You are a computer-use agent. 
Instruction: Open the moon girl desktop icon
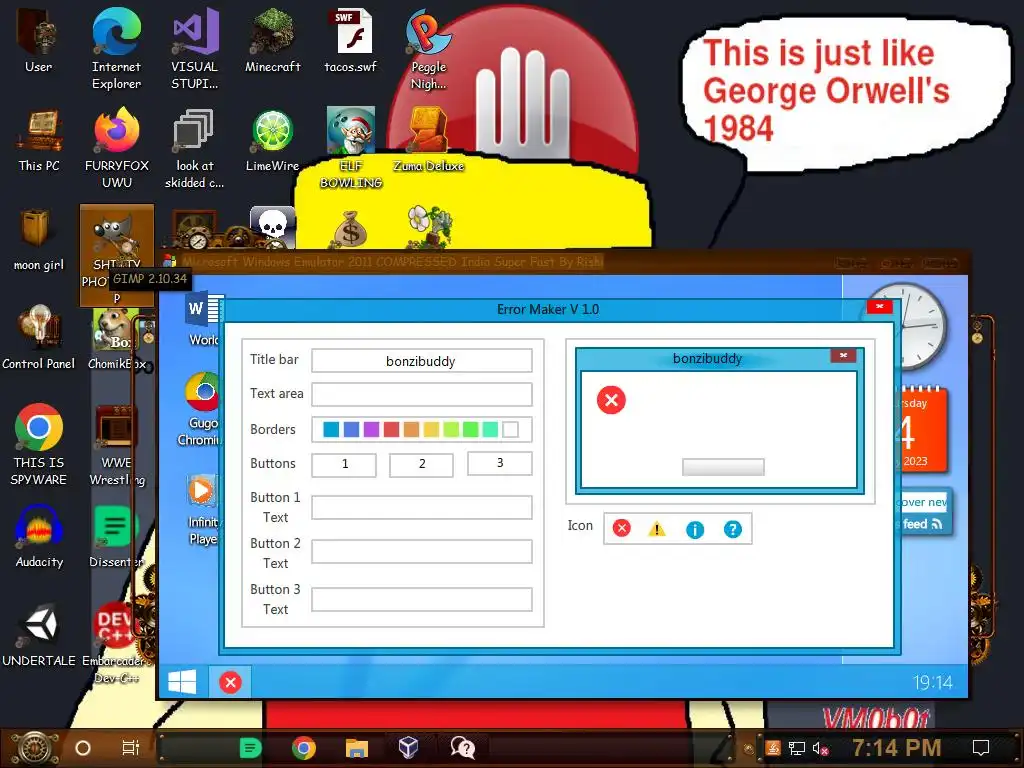(39, 239)
